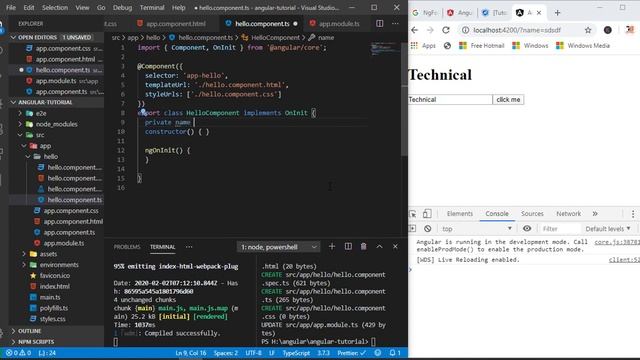Viewport: 640px width, 360px height.
Task: Clear the DevTools console
Action: (427, 229)
